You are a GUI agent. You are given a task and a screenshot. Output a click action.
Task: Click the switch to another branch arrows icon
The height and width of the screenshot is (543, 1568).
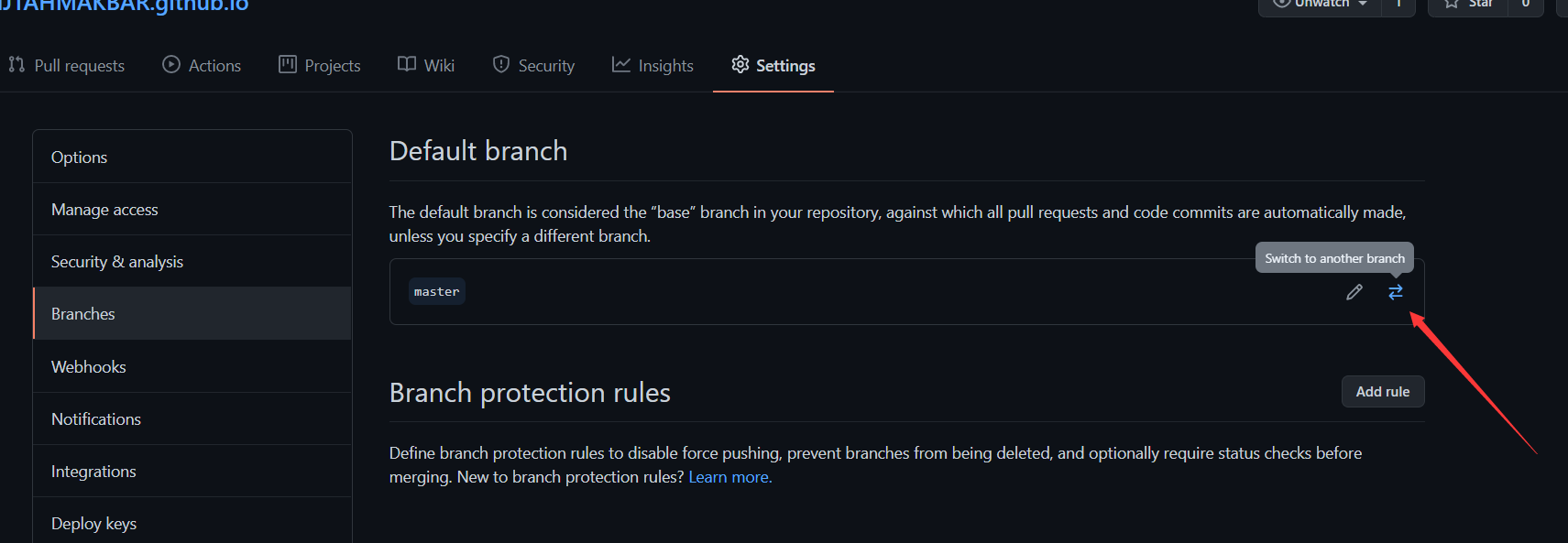[1395, 292]
